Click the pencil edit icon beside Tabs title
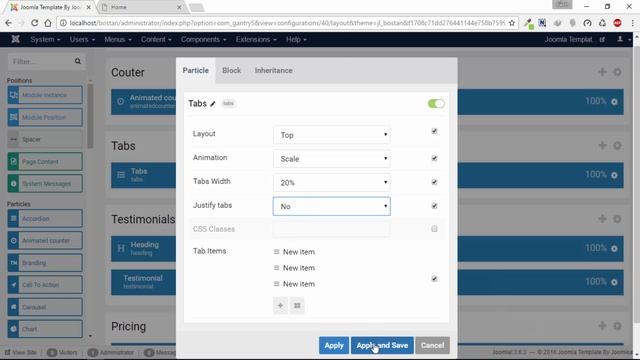 [x=213, y=104]
